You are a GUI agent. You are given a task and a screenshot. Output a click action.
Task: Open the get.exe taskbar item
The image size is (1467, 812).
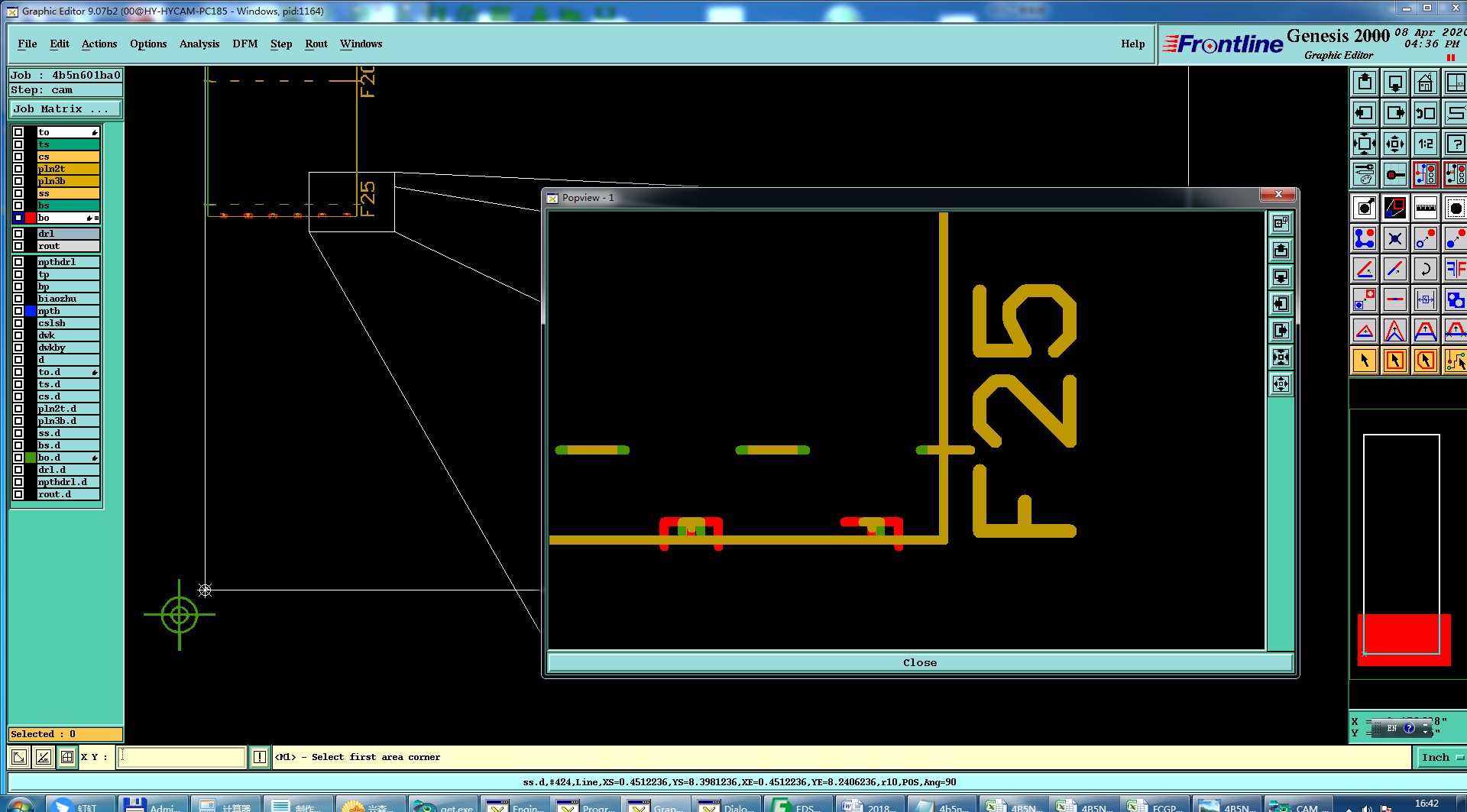point(444,805)
